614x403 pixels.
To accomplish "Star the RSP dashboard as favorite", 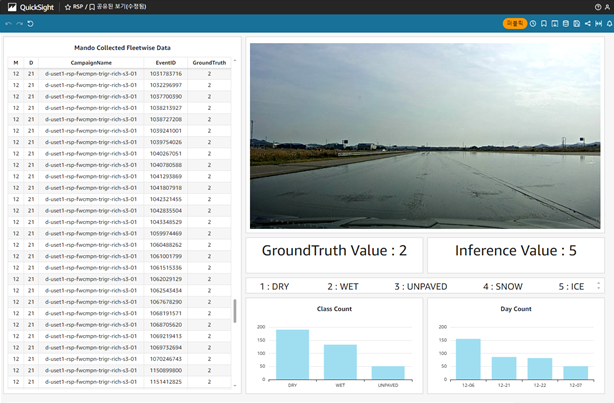I will [67, 6].
